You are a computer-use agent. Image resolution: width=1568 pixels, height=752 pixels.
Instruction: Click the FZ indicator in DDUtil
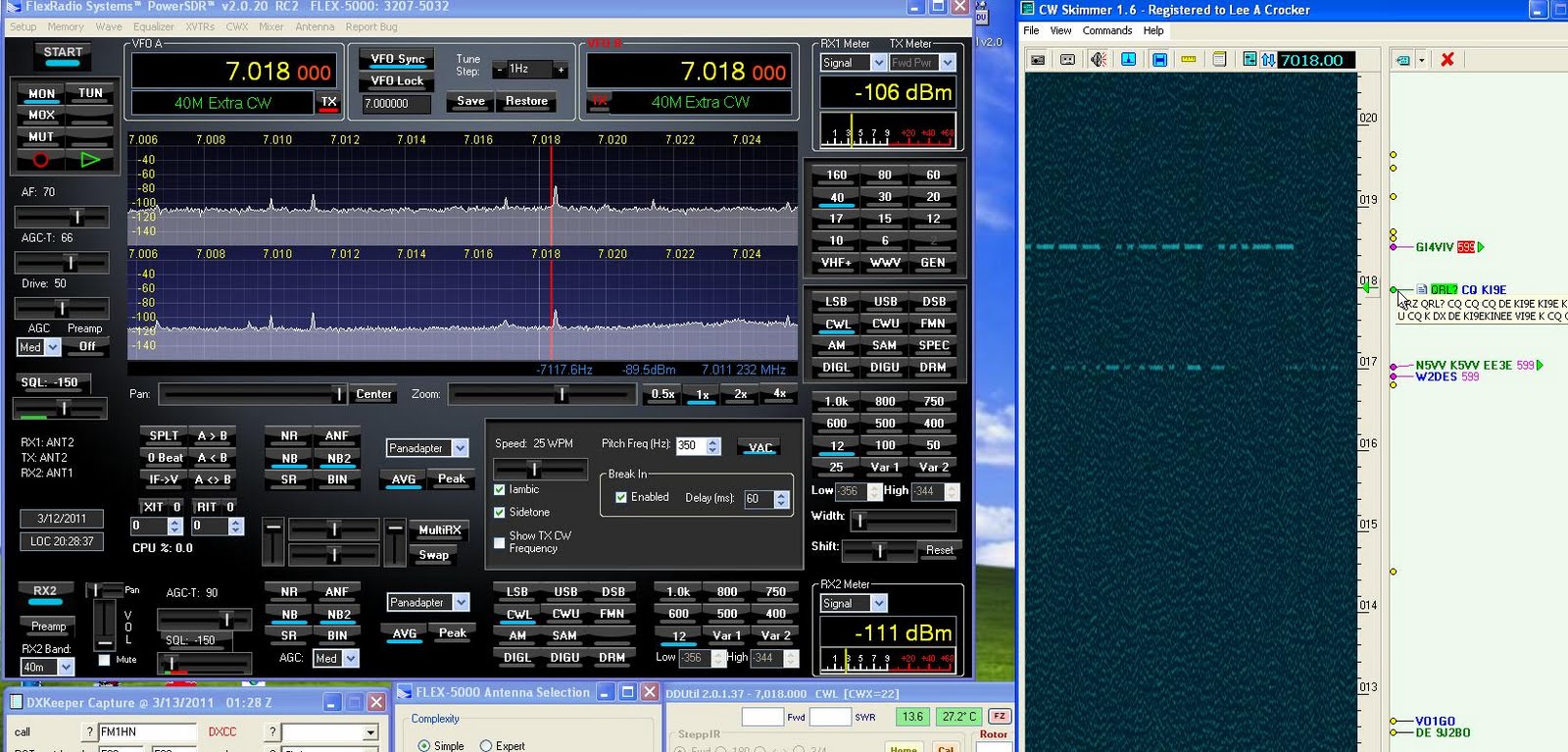(999, 716)
